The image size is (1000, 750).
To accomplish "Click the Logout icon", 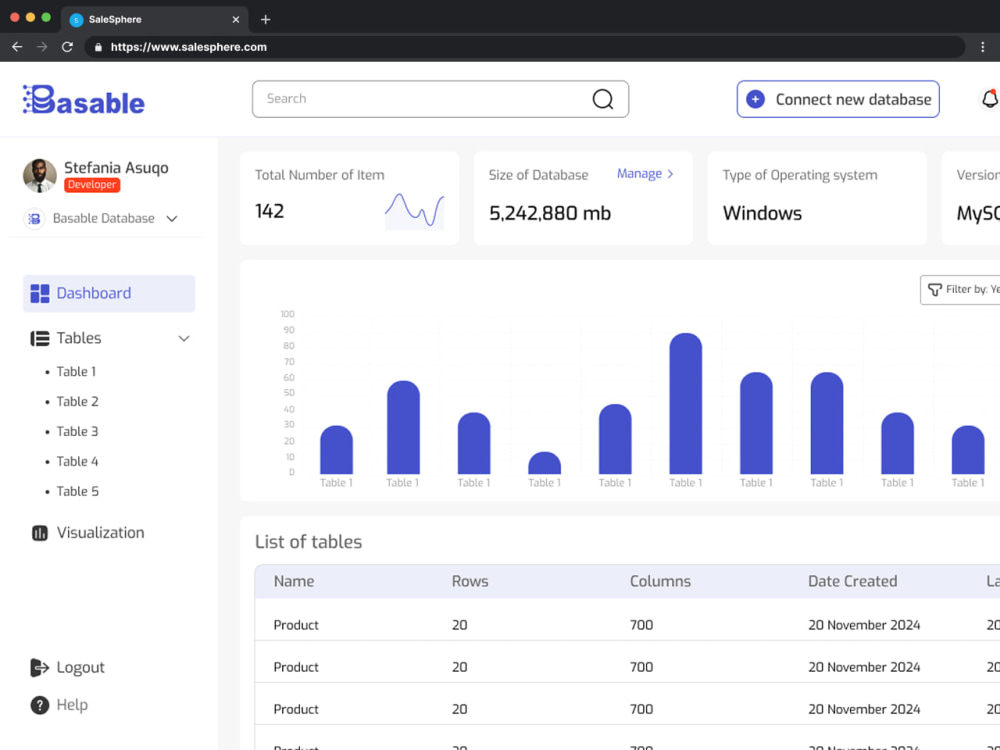I will click(x=40, y=668).
